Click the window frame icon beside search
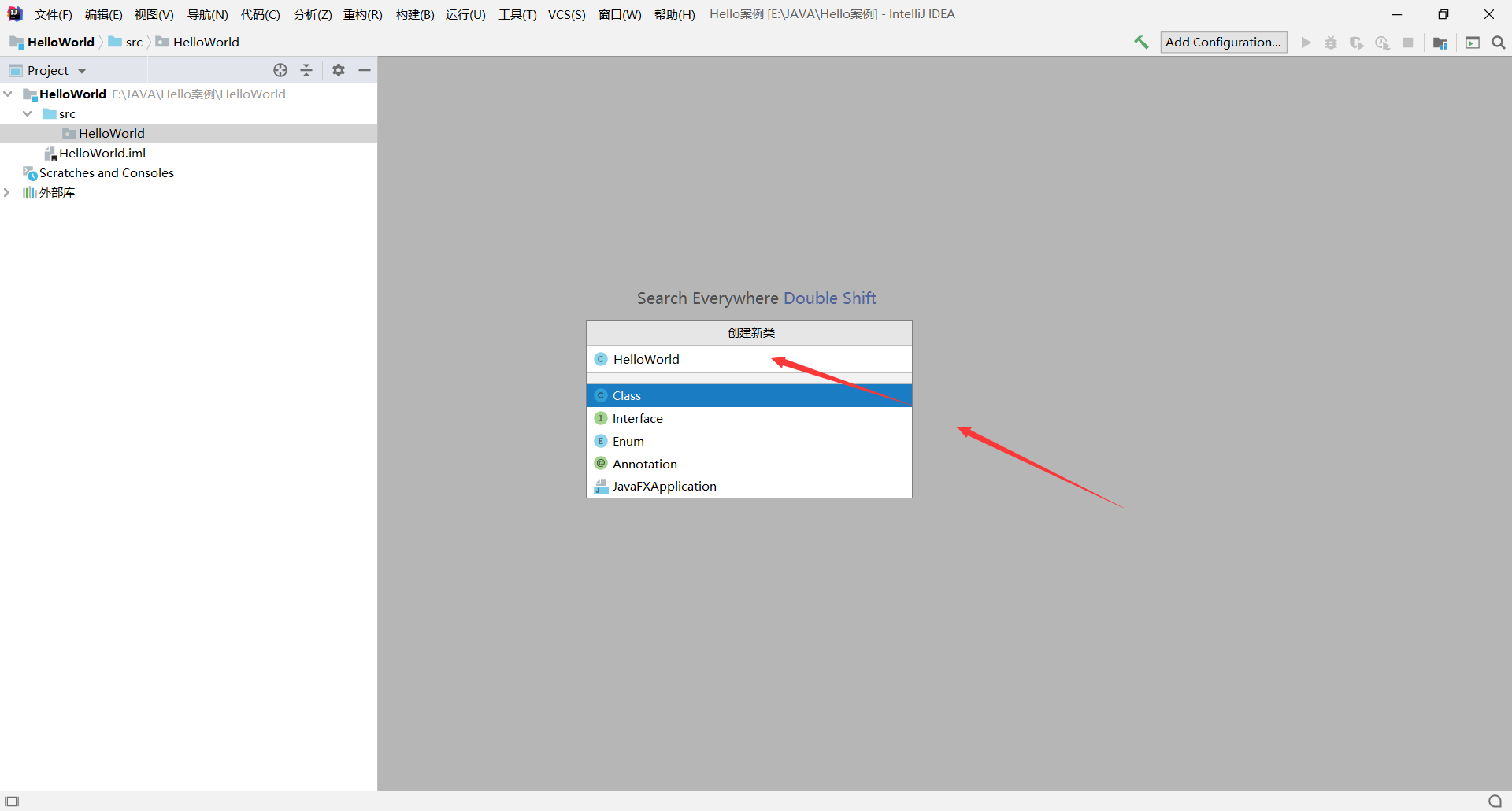This screenshot has width=1512, height=811. point(1473,43)
